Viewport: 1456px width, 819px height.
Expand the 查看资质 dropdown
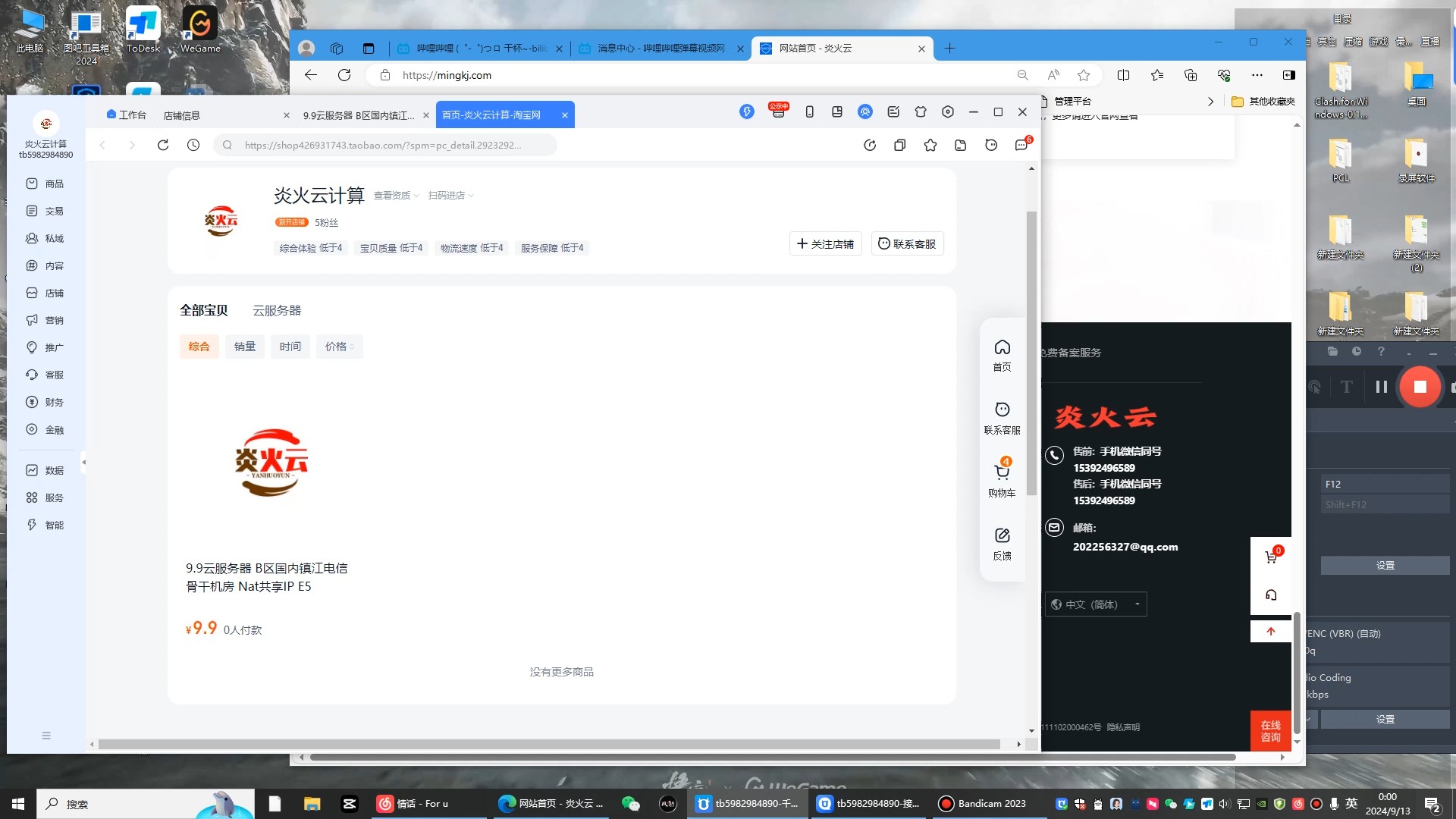click(396, 196)
